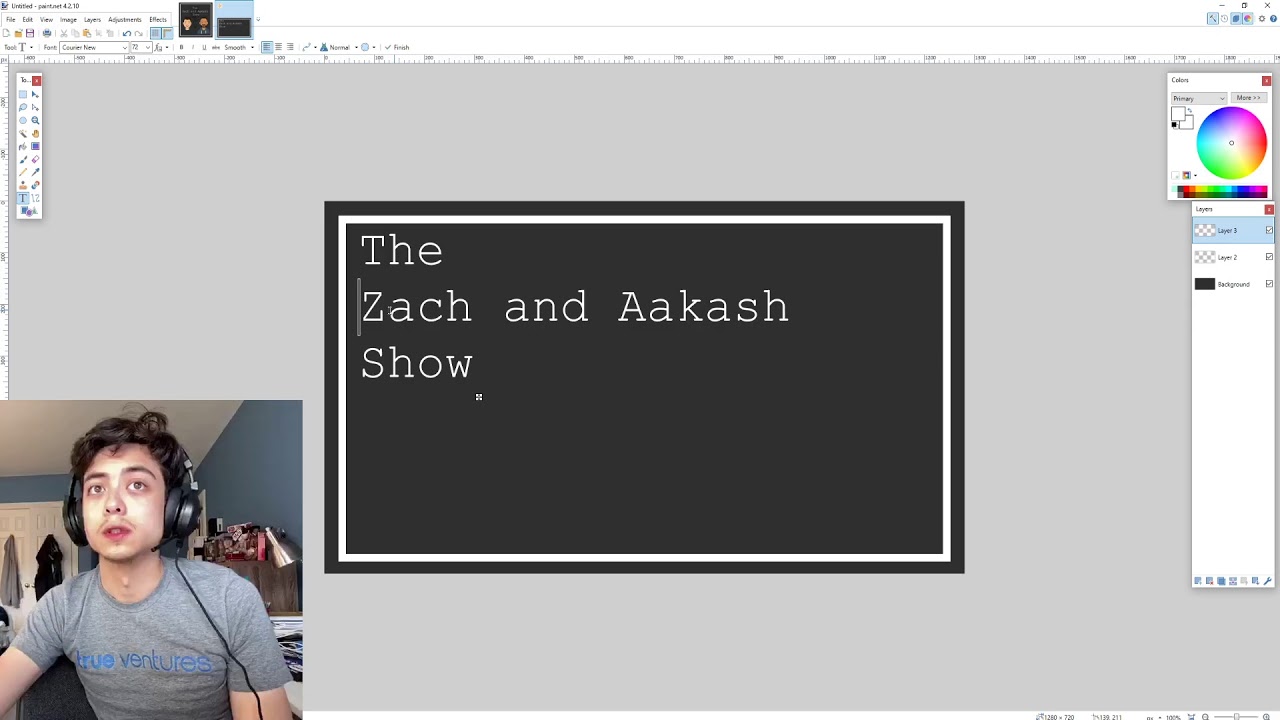The image size is (1280, 720).
Task: Select the Text tool in Tools panel
Action: click(x=23, y=198)
